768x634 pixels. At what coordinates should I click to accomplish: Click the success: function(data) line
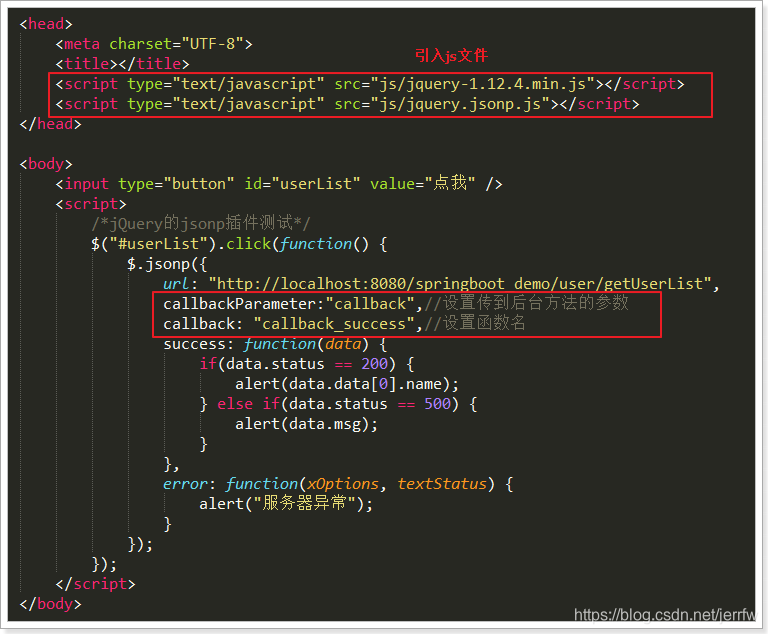tap(275, 344)
